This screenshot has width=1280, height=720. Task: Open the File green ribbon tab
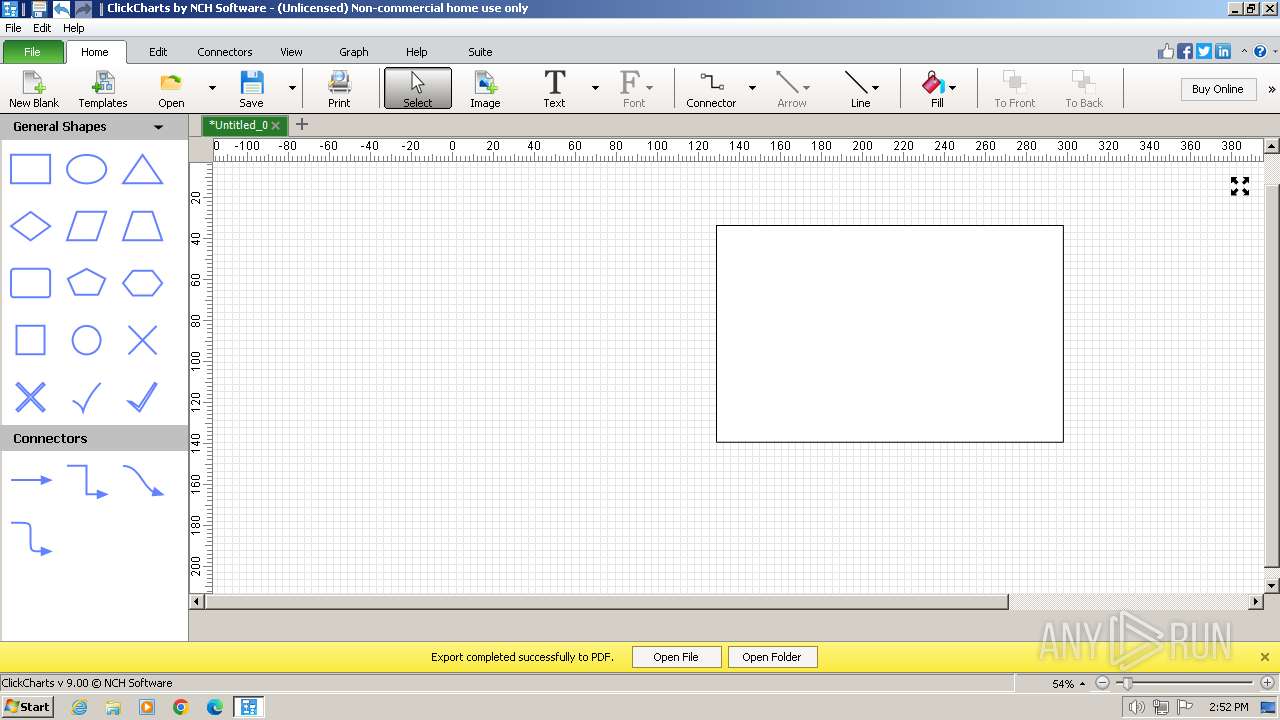(32, 52)
